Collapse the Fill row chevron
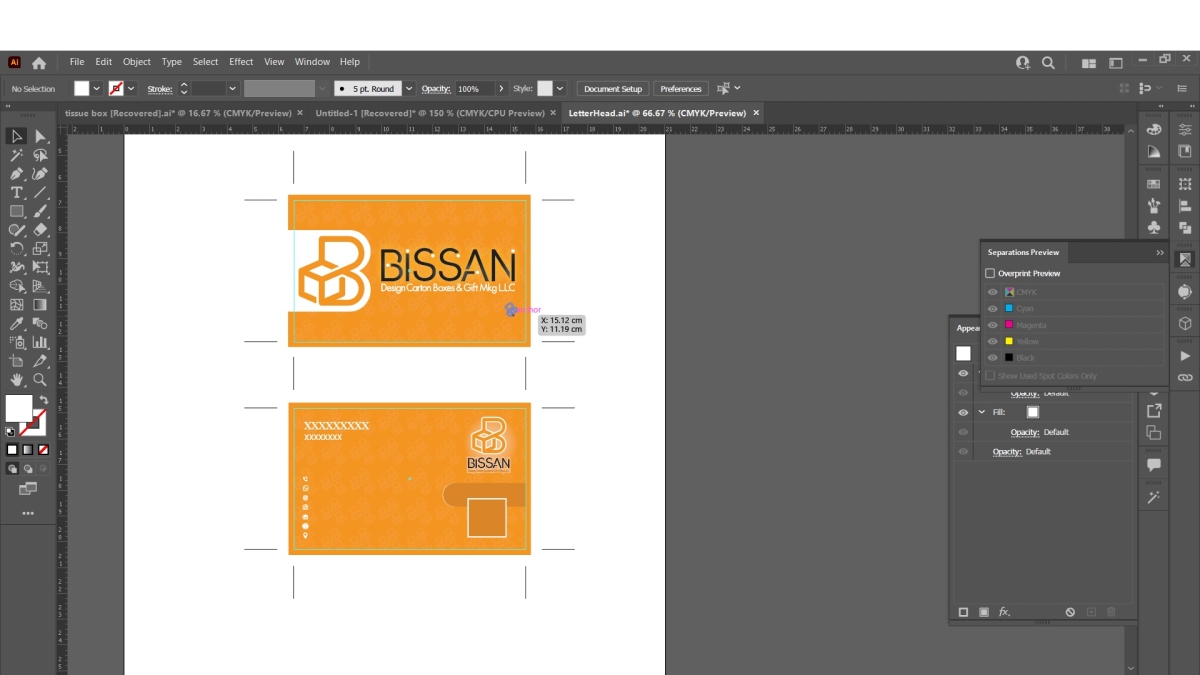Screen dimensions: 1200x675 tap(982, 412)
